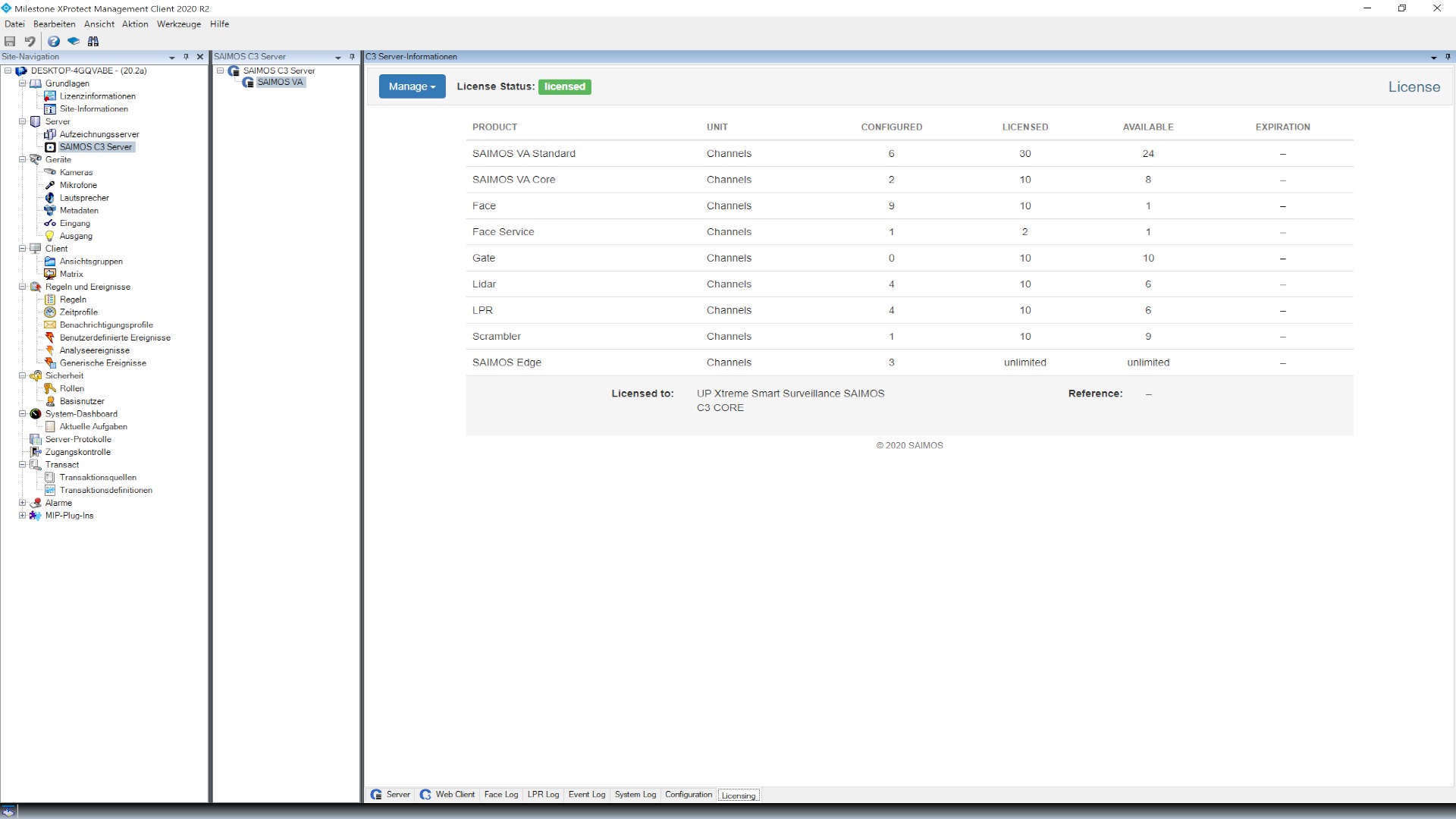The image size is (1456, 819).
Task: Click the Site-Informationen icon
Action: pyautogui.click(x=50, y=109)
